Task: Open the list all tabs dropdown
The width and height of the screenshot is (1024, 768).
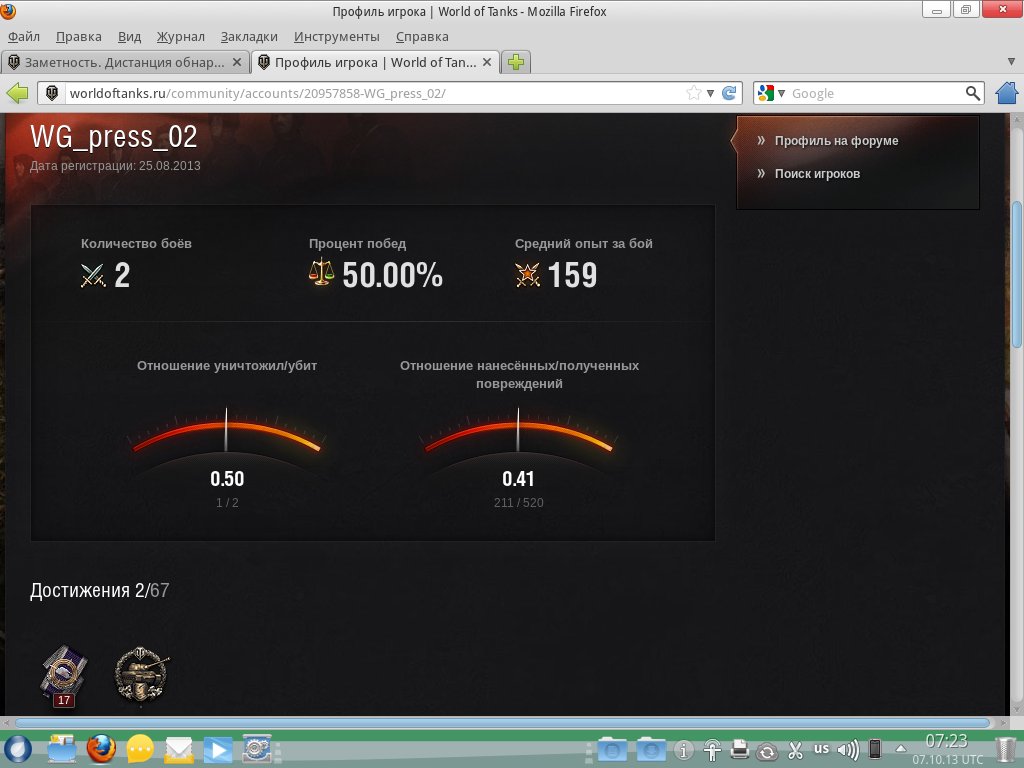Action: (x=1010, y=62)
